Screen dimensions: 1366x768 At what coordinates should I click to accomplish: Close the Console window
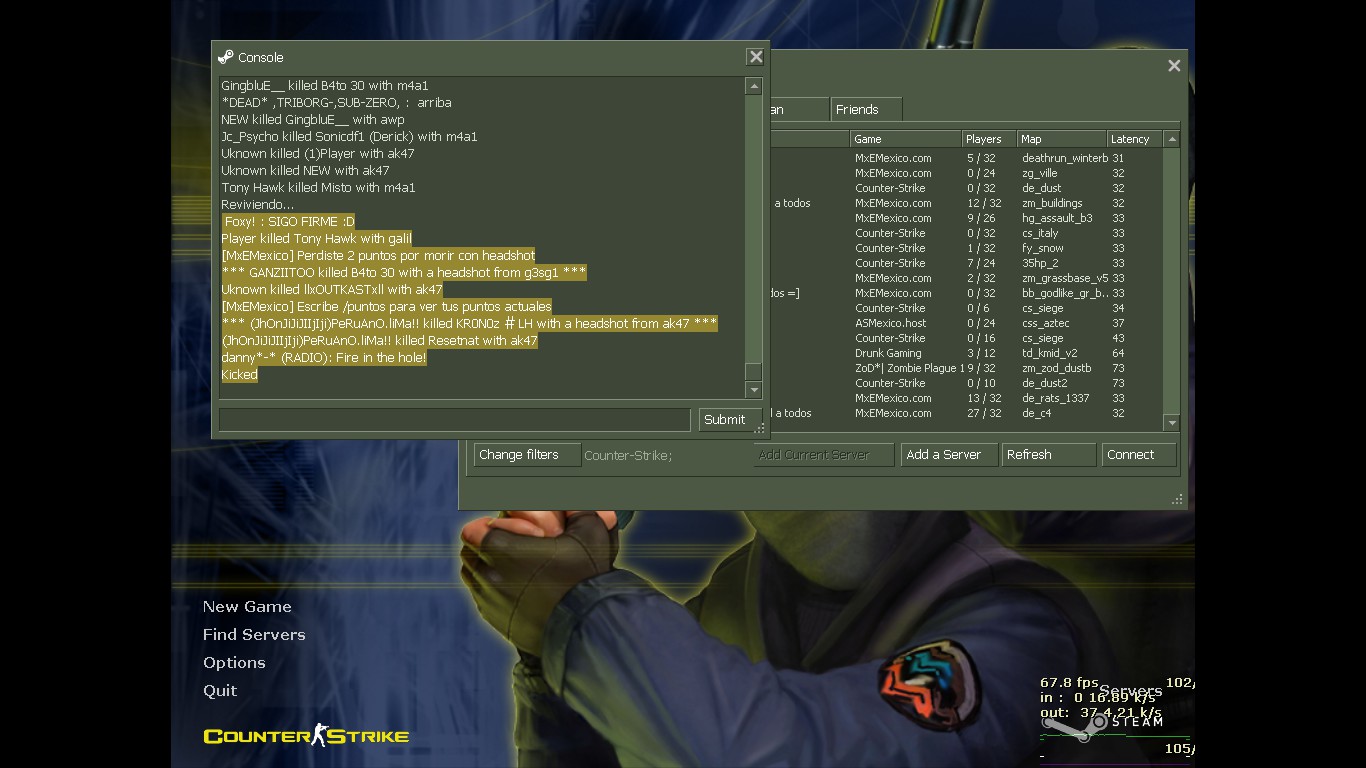[x=756, y=57]
